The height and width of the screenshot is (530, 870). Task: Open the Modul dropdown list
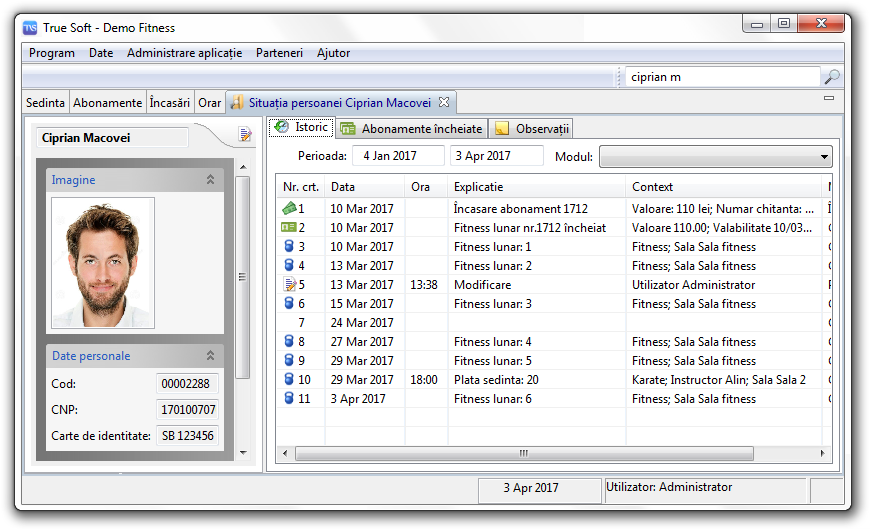coord(823,157)
